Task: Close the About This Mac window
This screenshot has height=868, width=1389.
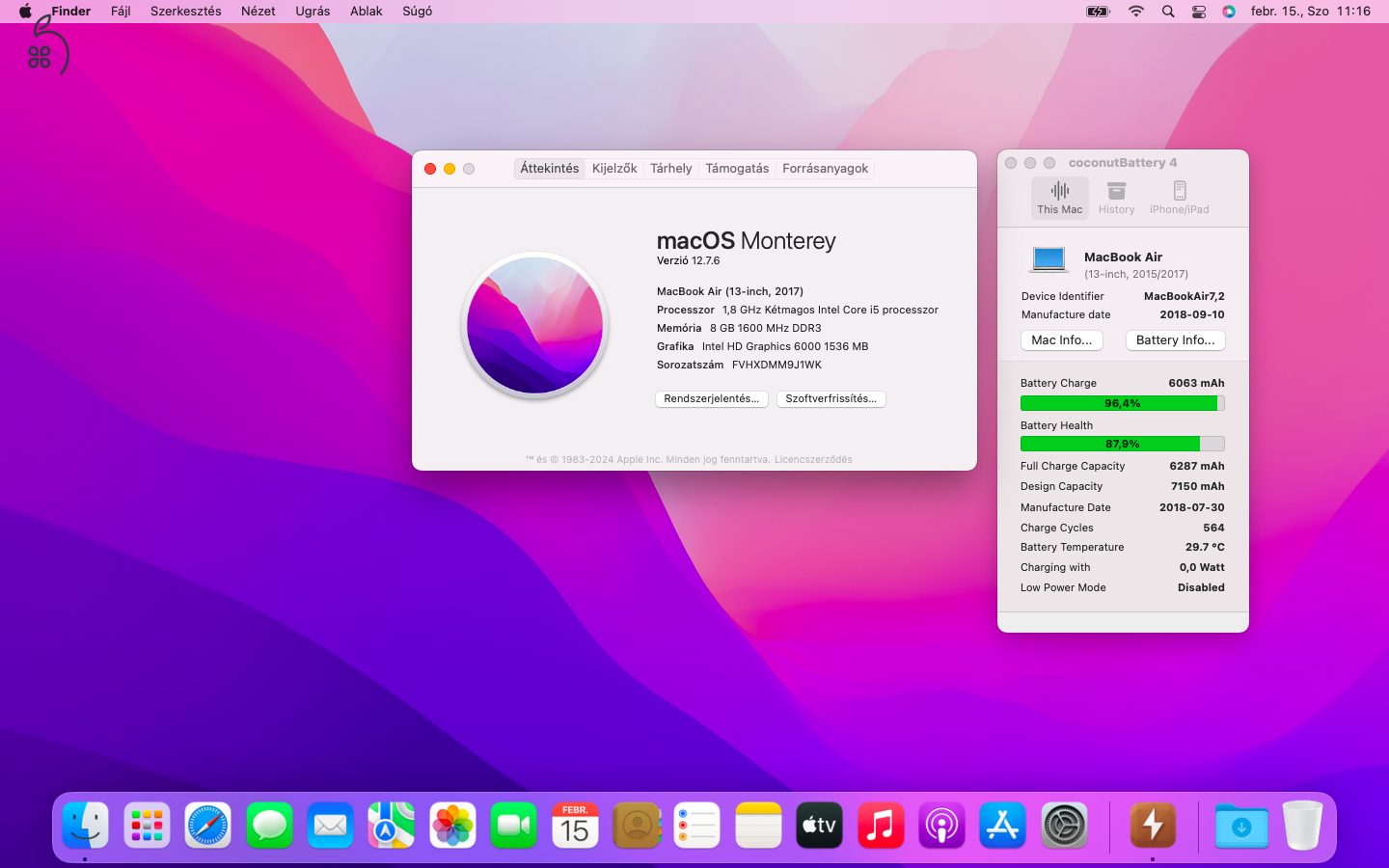Action: 430,169
